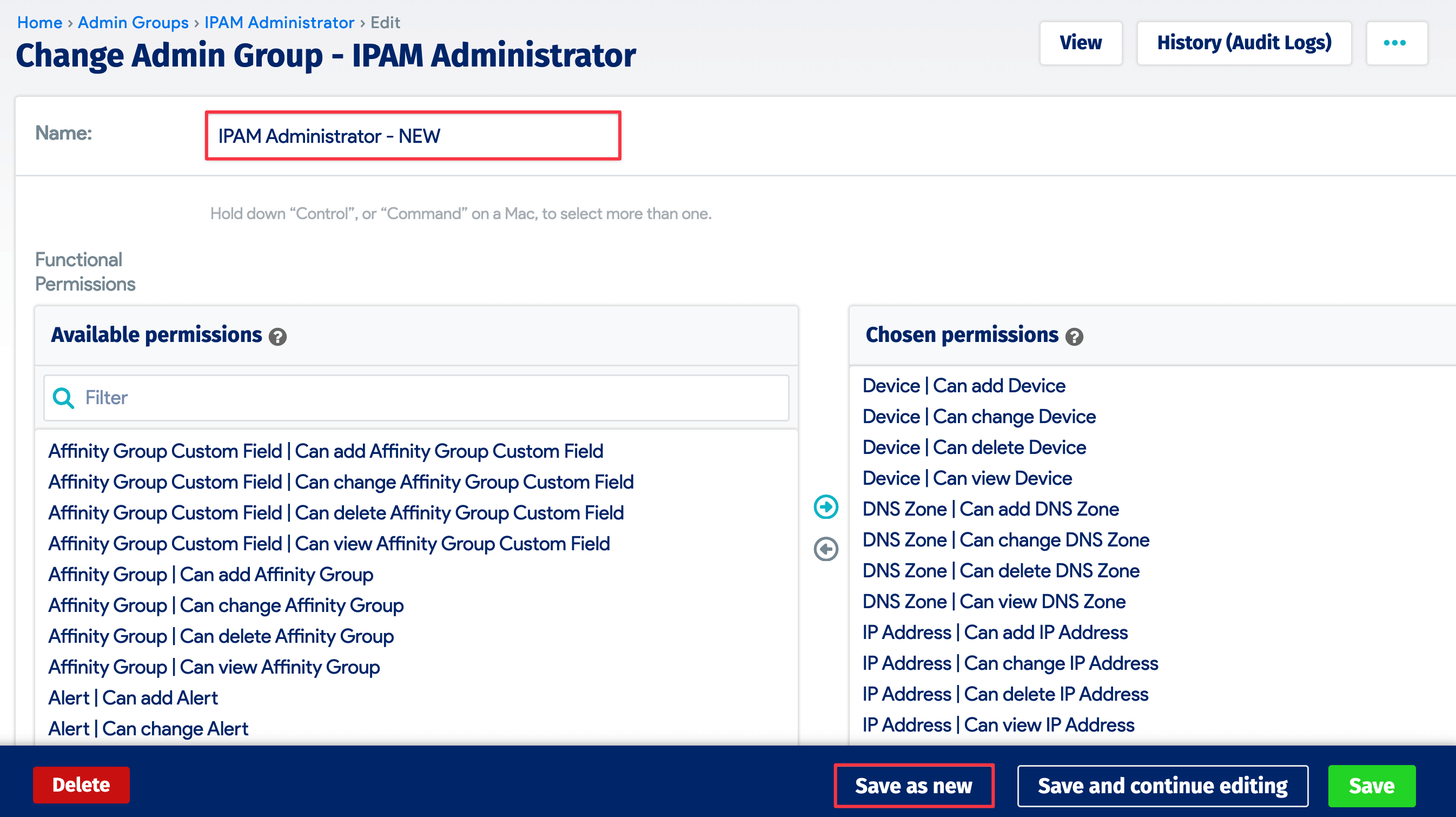The height and width of the screenshot is (817, 1456).
Task: Click the magnifier icon in the filter box
Action: (63, 398)
